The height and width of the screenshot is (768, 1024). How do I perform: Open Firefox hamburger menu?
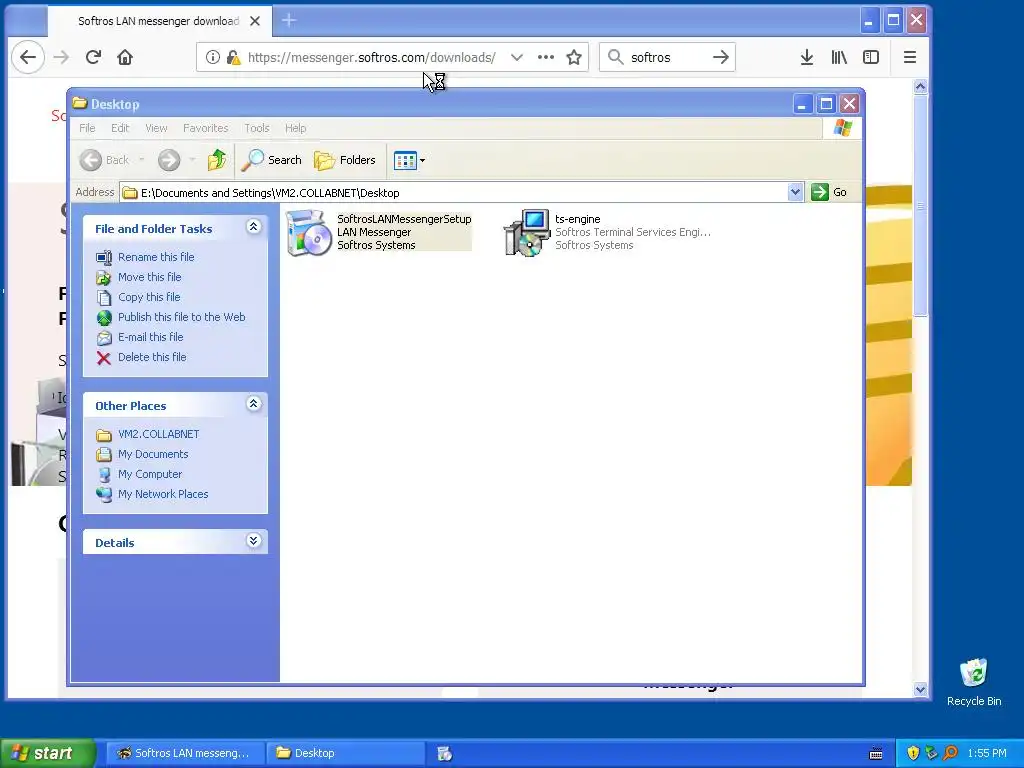pos(910,57)
